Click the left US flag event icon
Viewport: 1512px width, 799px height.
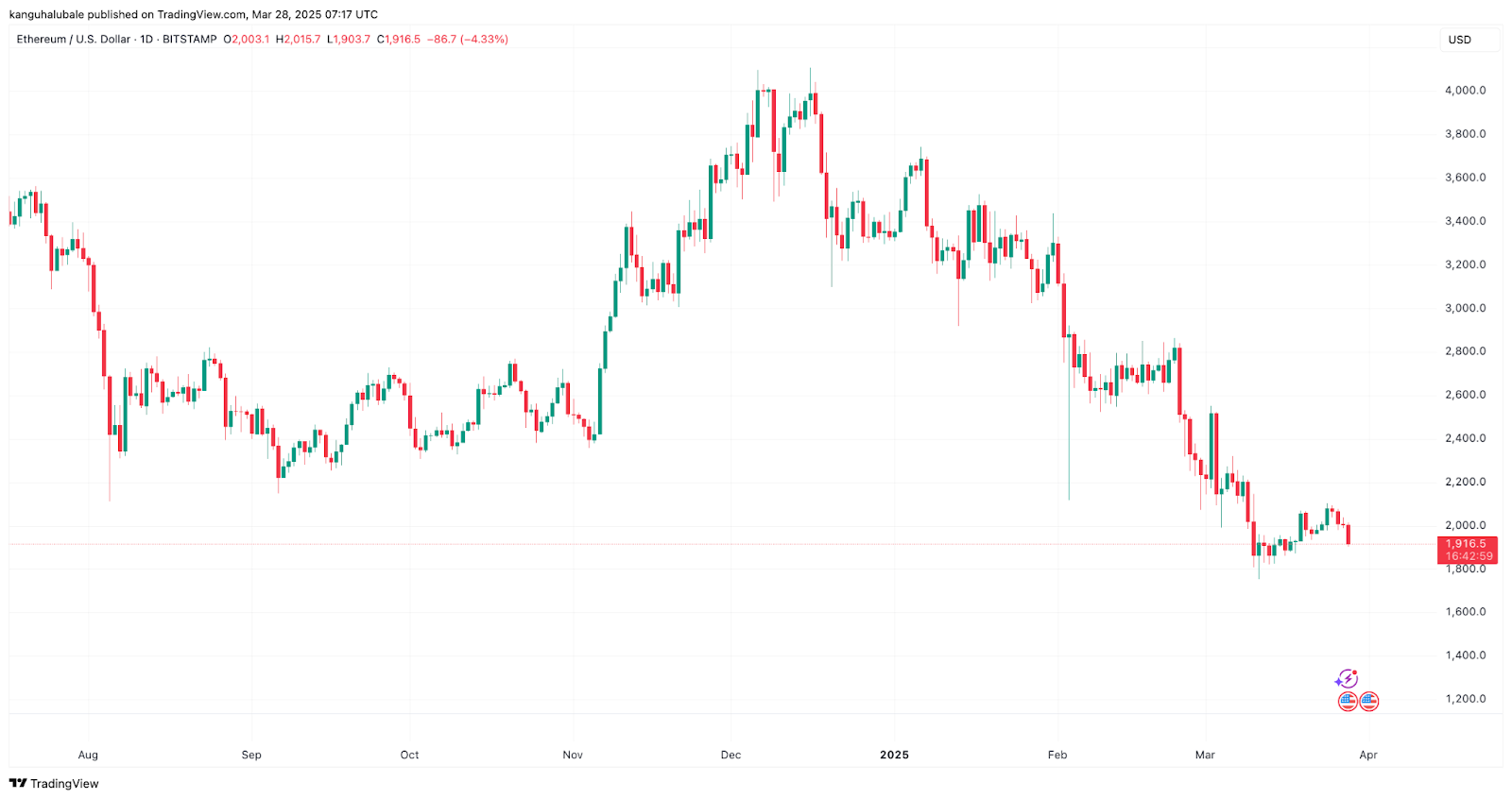click(1348, 701)
